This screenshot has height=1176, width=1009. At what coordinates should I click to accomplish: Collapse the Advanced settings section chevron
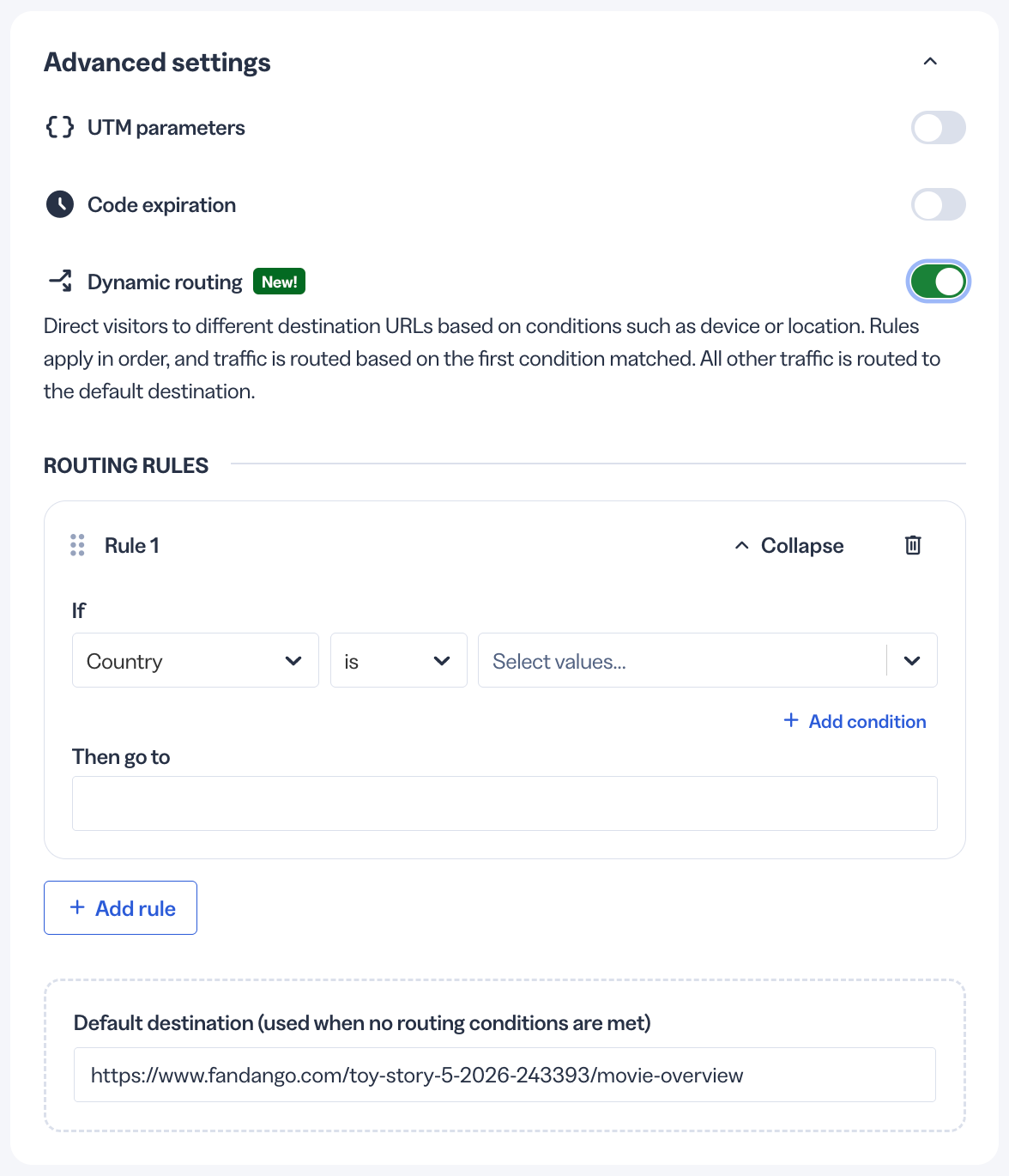[930, 62]
